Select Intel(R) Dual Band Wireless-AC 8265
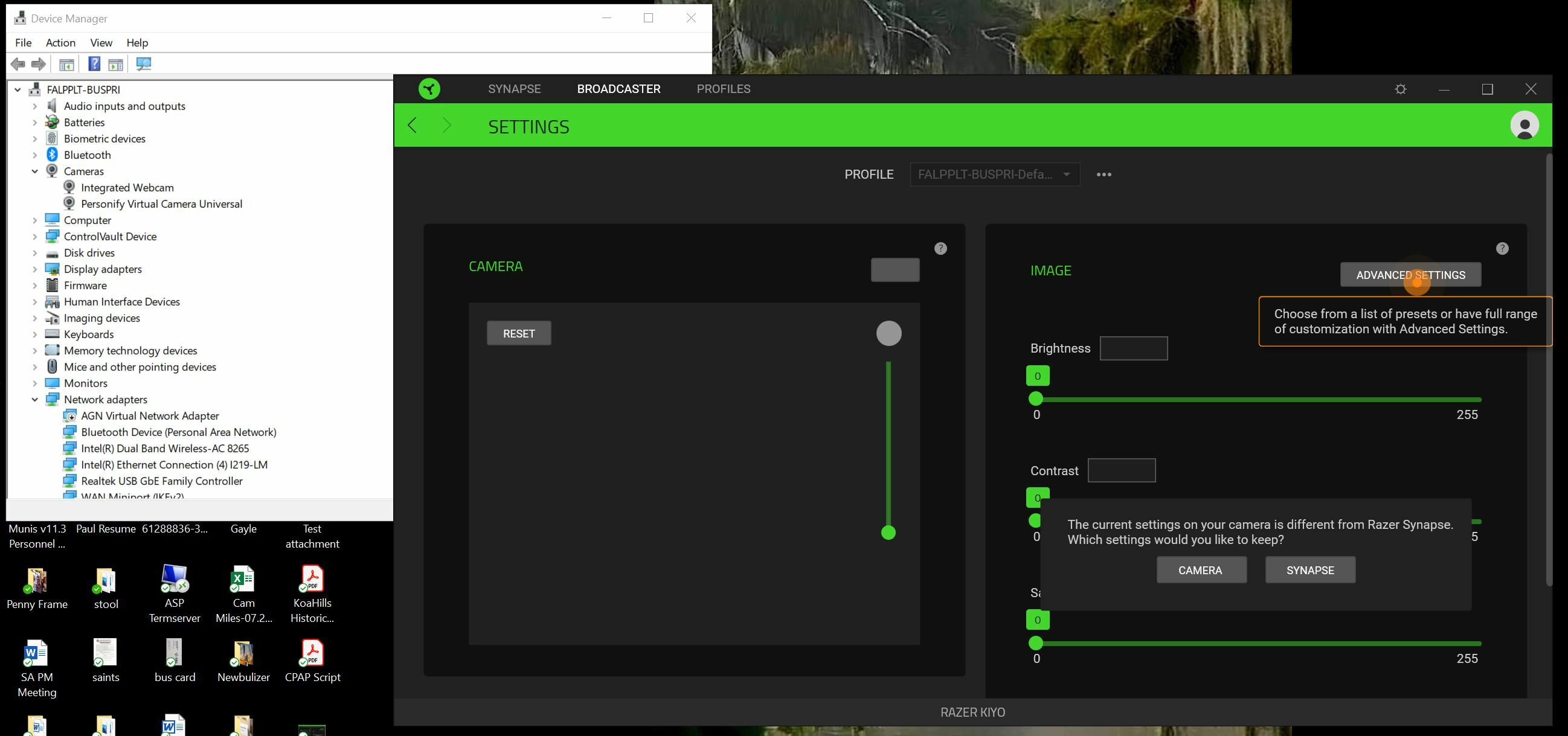The width and height of the screenshot is (1568, 736). (x=165, y=448)
